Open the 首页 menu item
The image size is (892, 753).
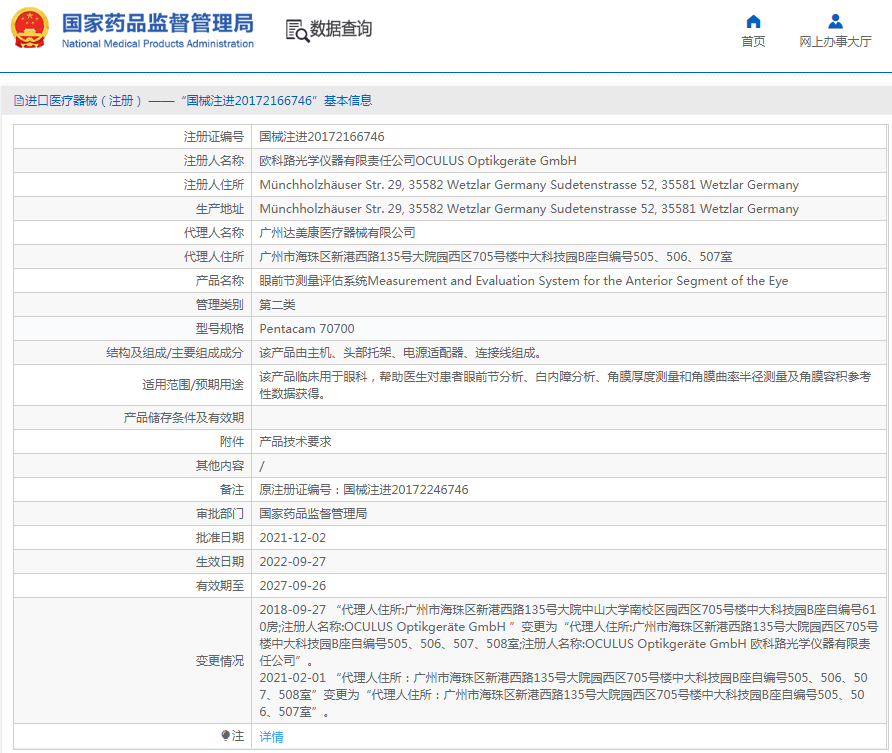coord(753,42)
